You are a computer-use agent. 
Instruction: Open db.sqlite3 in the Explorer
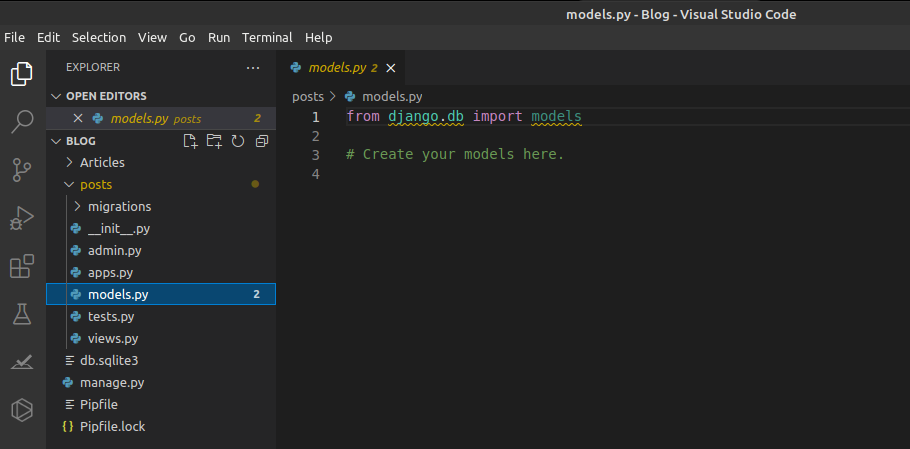(109, 361)
